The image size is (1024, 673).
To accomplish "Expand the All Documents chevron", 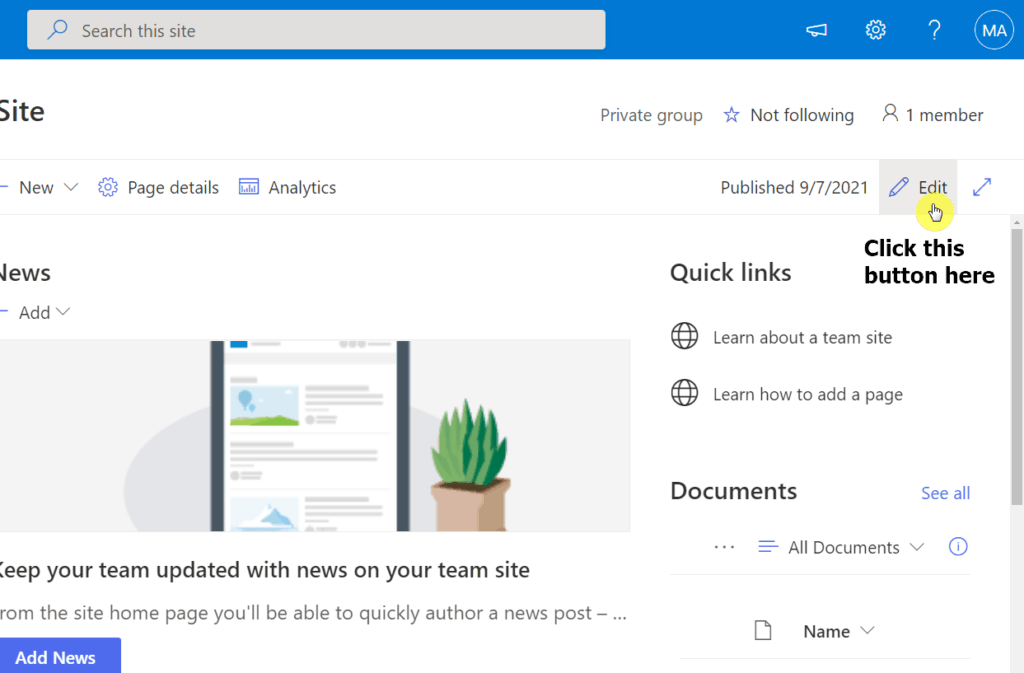I will click(917, 546).
